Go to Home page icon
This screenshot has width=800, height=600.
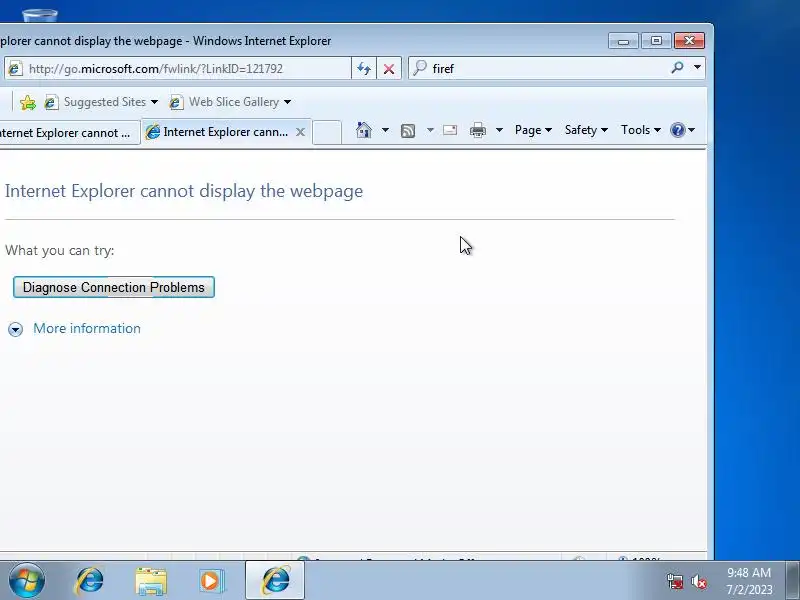[364, 130]
